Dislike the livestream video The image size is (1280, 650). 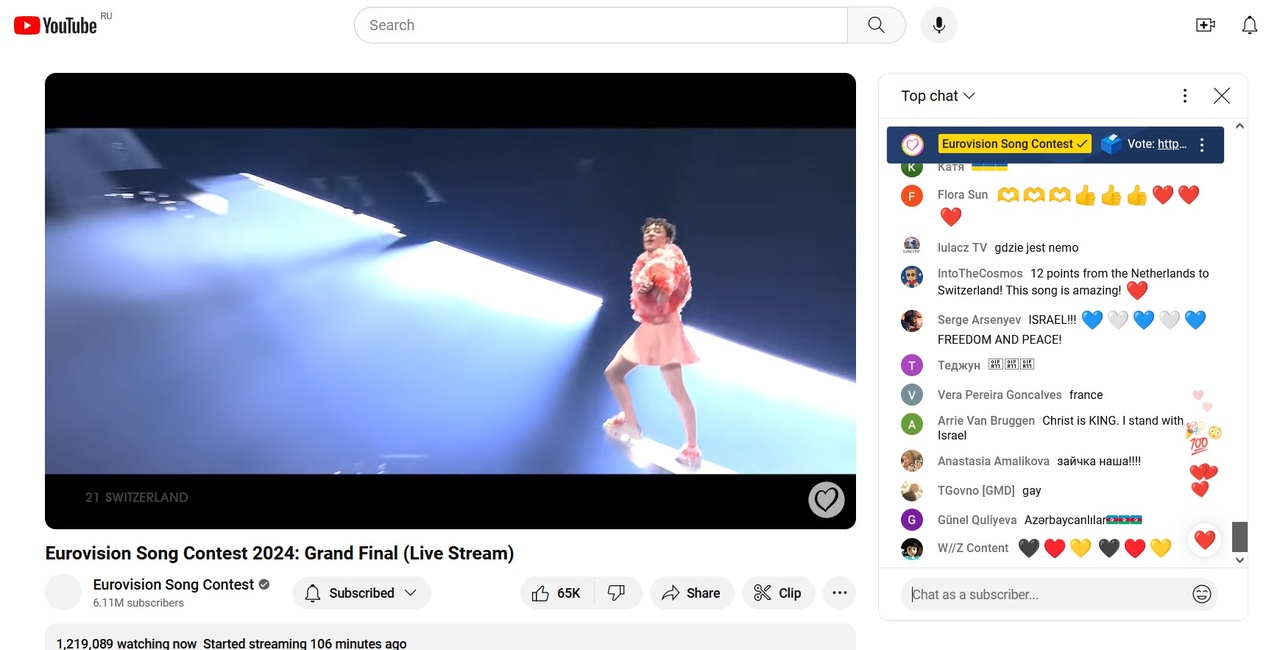tap(617, 593)
